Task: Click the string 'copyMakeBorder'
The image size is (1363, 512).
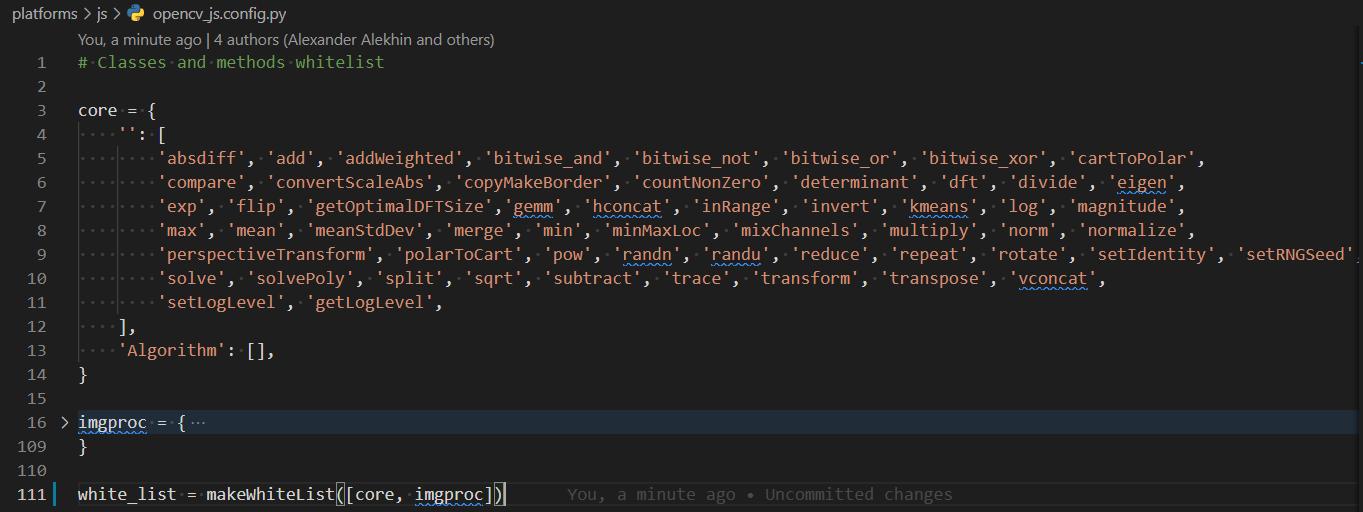Action: click(534, 182)
